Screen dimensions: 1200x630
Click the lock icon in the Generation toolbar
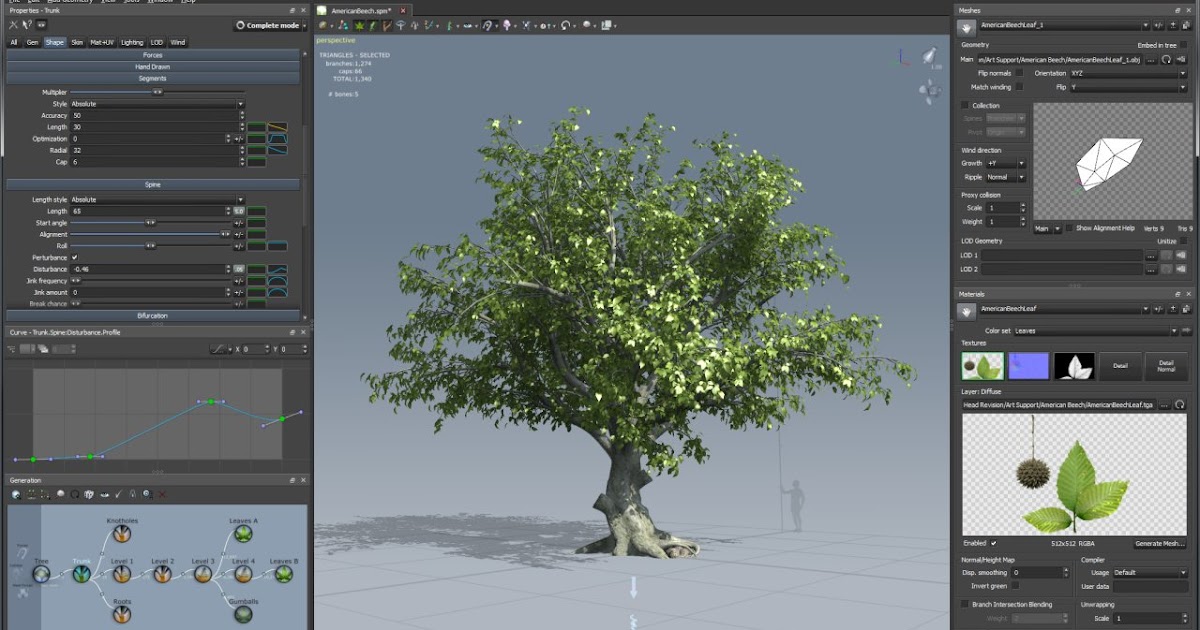[x=132, y=493]
